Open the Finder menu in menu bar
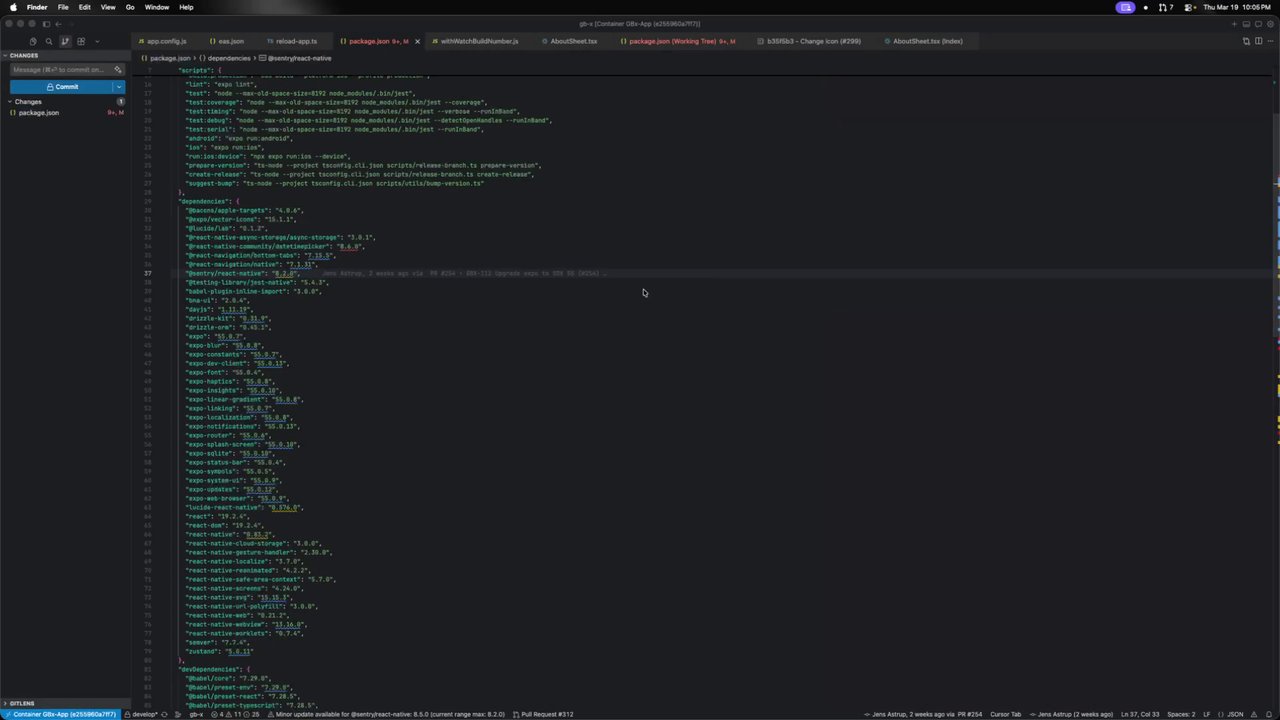This screenshot has width=1280, height=720. [x=36, y=7]
